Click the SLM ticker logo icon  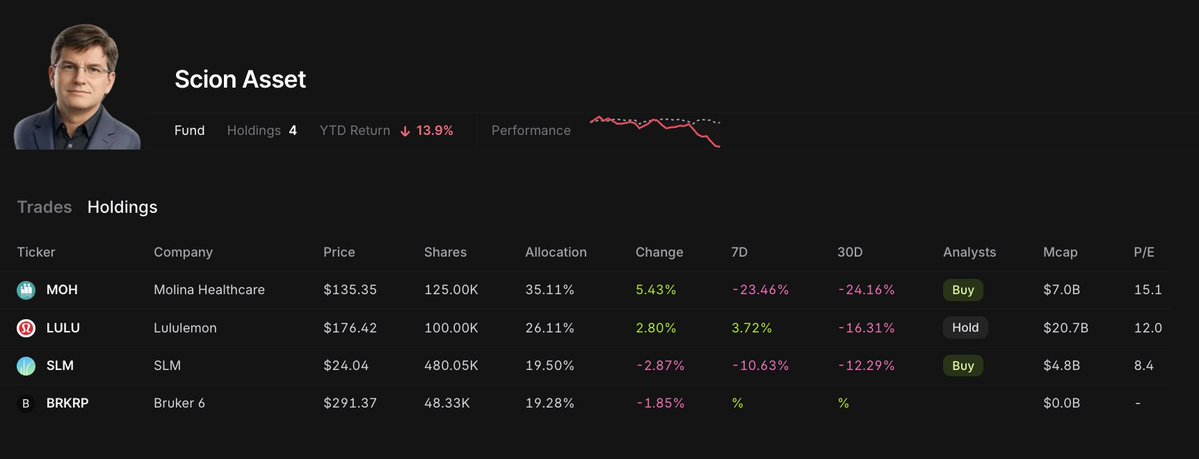pos(26,366)
